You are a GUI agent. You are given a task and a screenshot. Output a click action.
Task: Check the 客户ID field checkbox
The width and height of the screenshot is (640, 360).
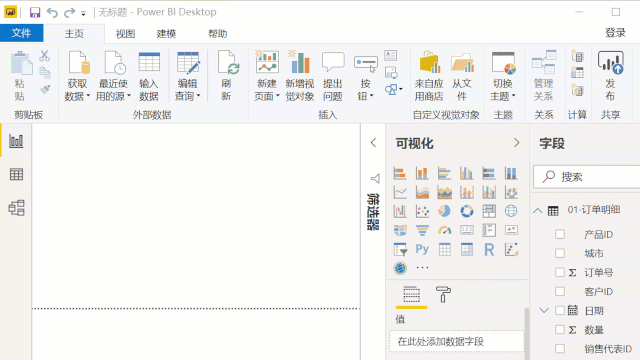560,291
